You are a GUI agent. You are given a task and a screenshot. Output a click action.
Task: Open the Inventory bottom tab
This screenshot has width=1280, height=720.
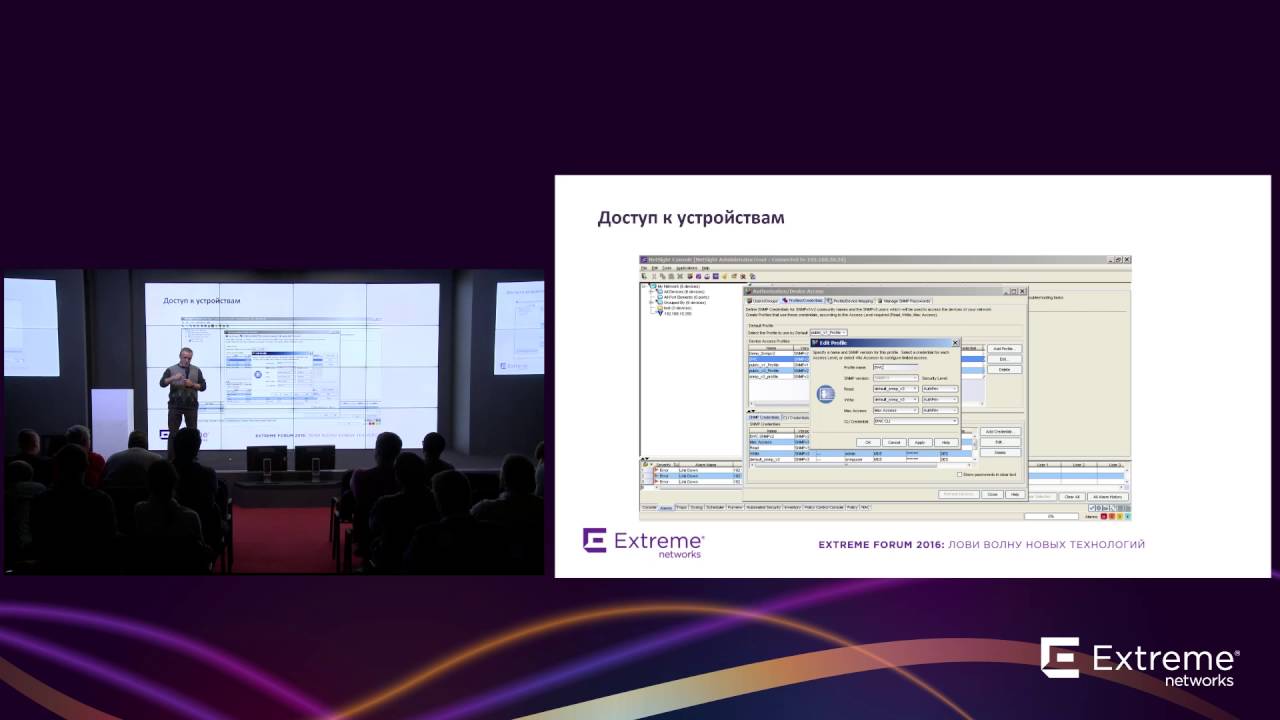pyautogui.click(x=792, y=507)
